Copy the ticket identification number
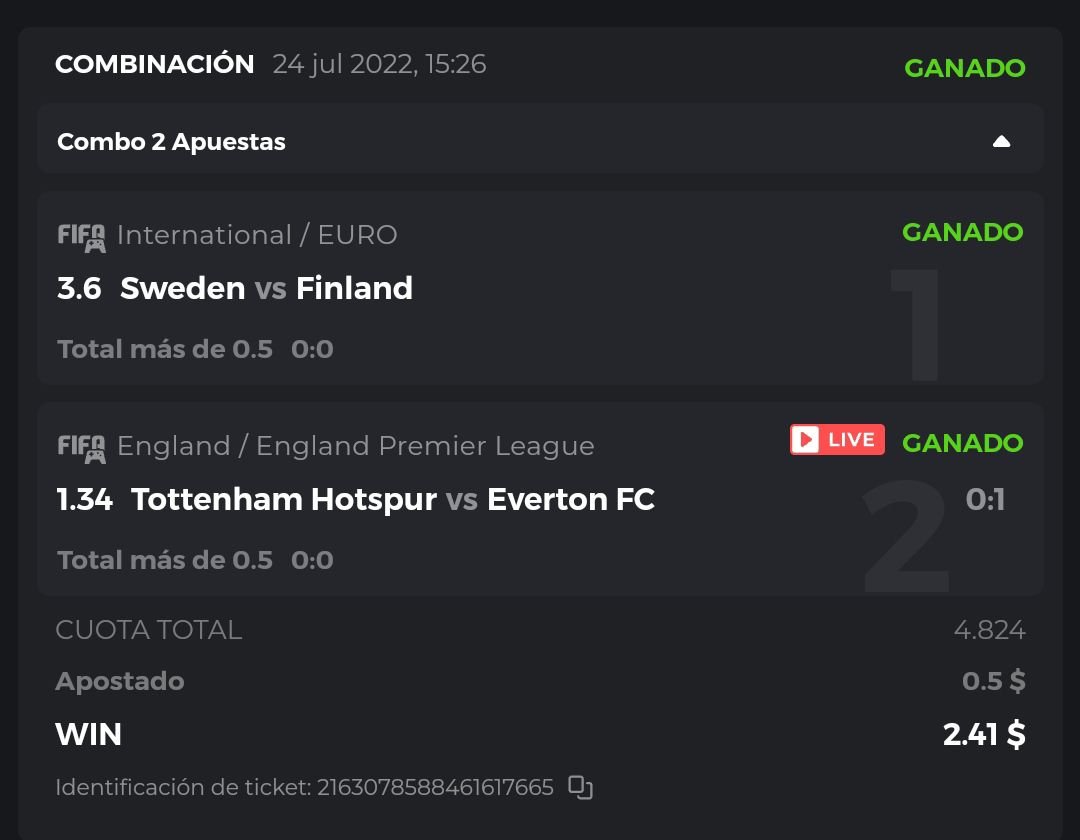1080x840 pixels. pos(580,788)
